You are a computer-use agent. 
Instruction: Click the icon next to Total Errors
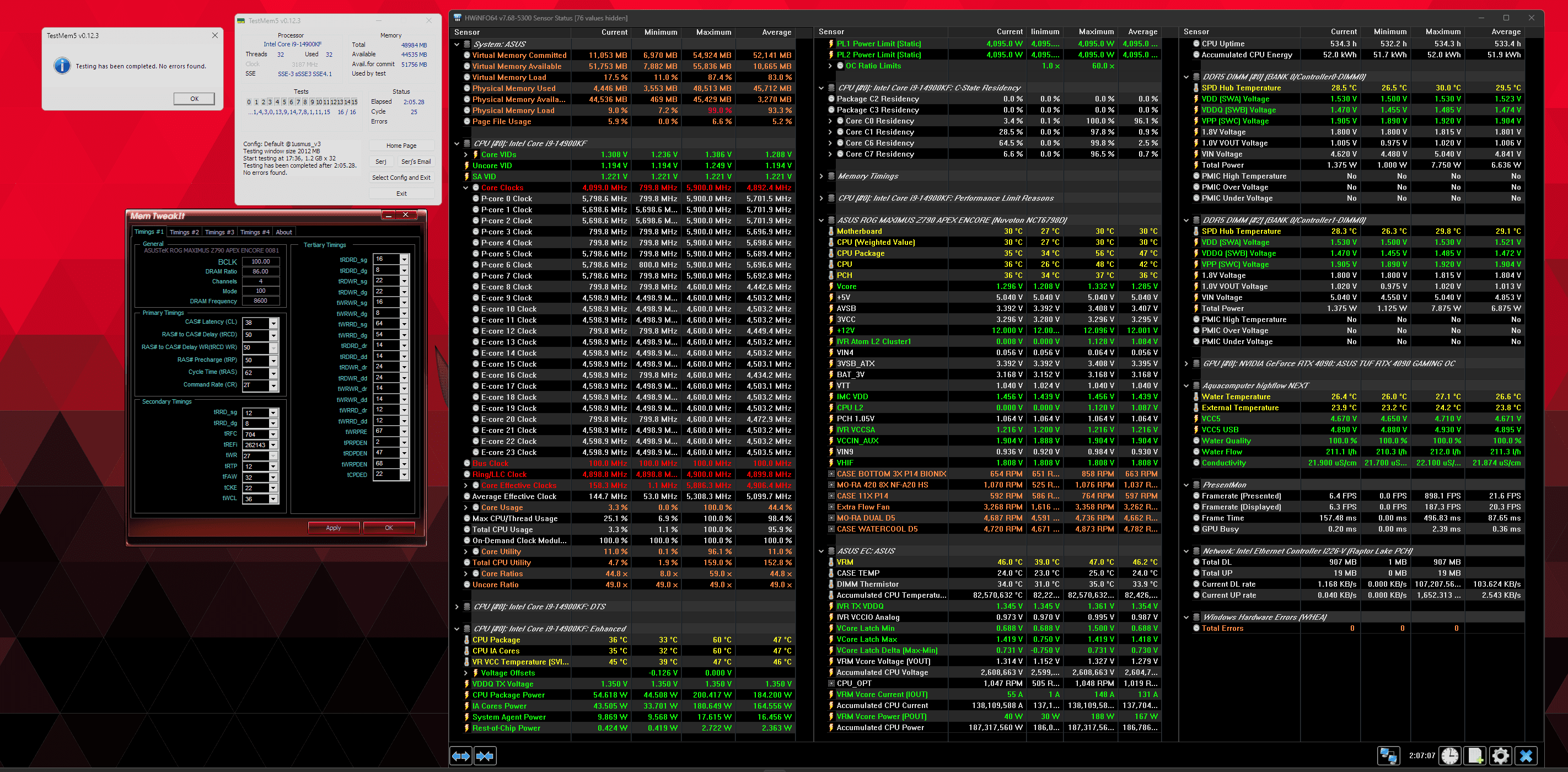coord(1196,628)
